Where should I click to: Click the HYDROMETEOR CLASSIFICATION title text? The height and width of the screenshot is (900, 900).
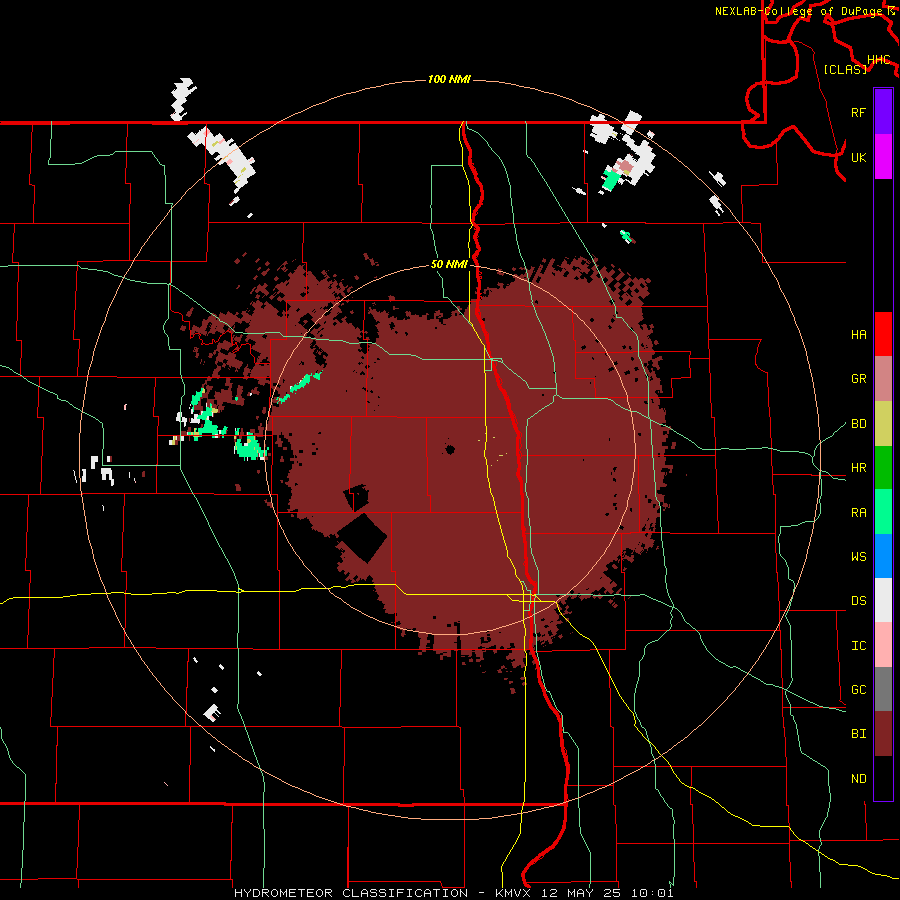tap(350, 893)
